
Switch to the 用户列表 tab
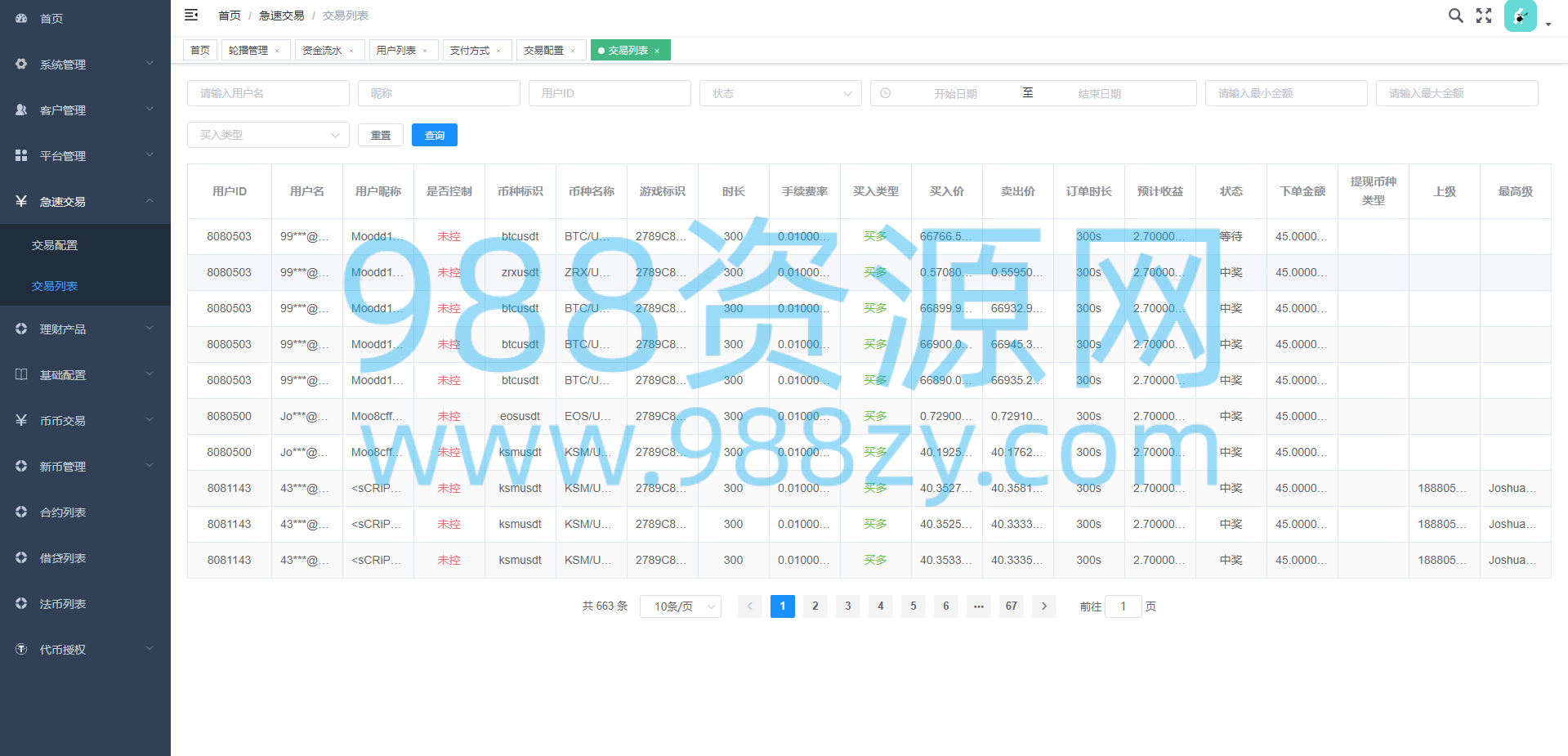[x=396, y=51]
